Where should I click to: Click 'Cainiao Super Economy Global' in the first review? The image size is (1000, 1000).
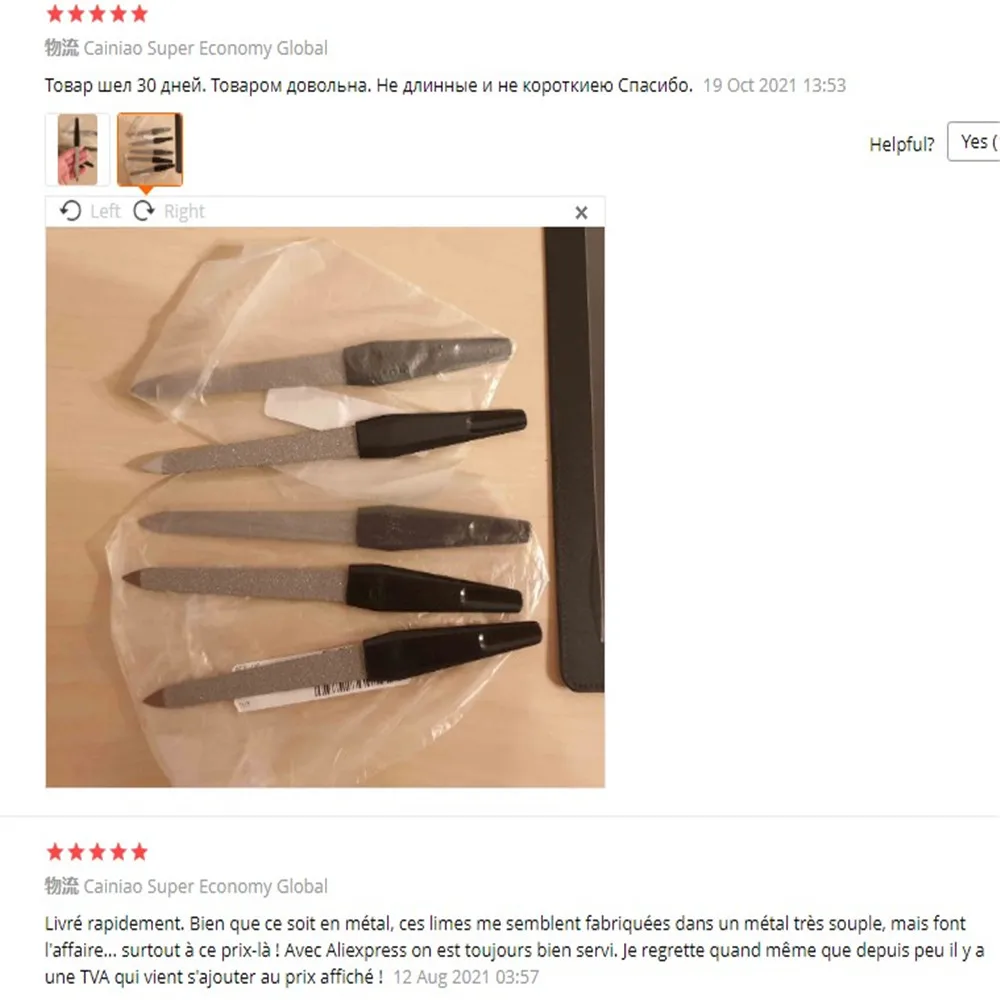(205, 48)
